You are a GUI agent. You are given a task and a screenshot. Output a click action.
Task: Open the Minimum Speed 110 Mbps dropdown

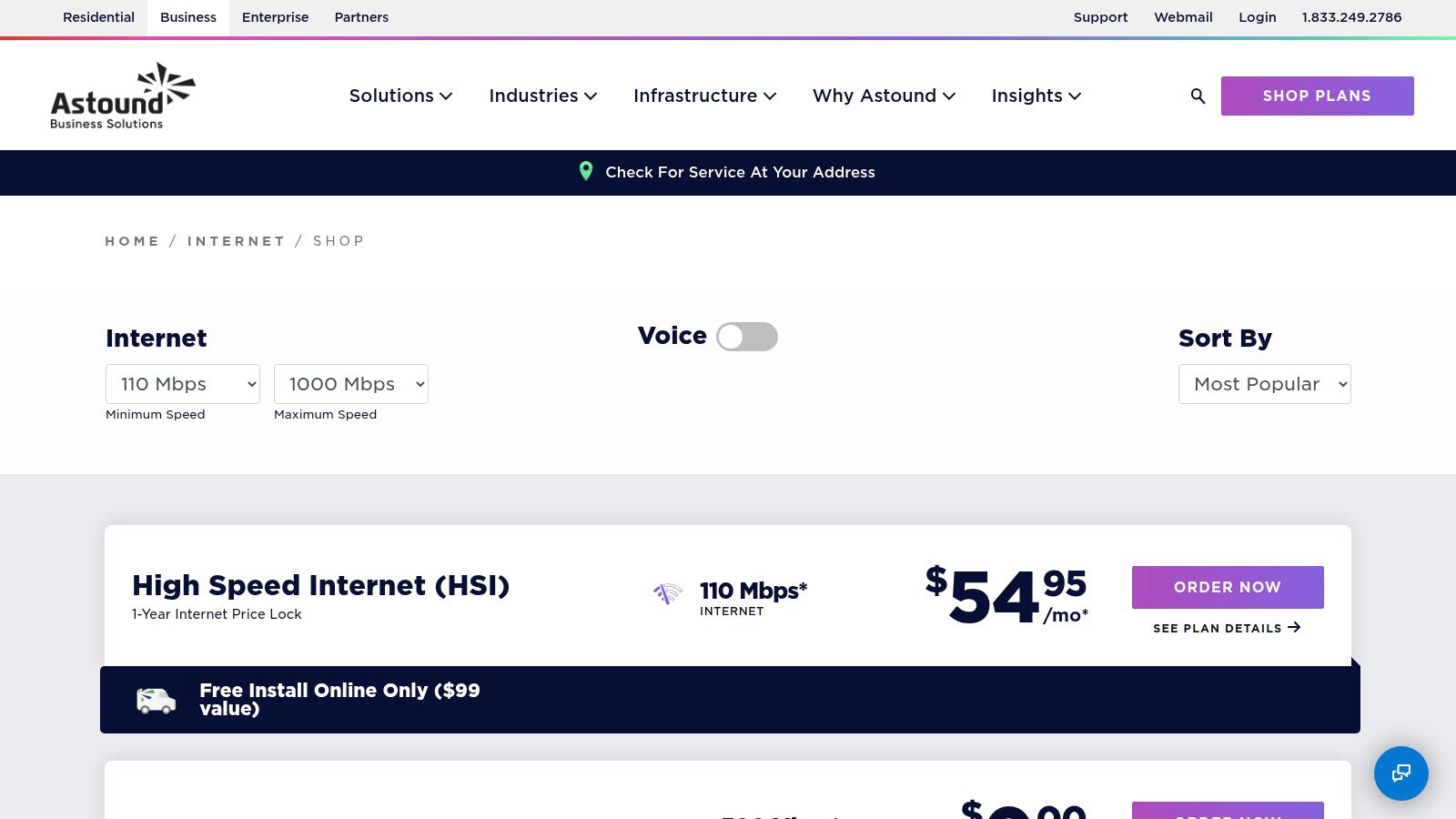(x=183, y=384)
